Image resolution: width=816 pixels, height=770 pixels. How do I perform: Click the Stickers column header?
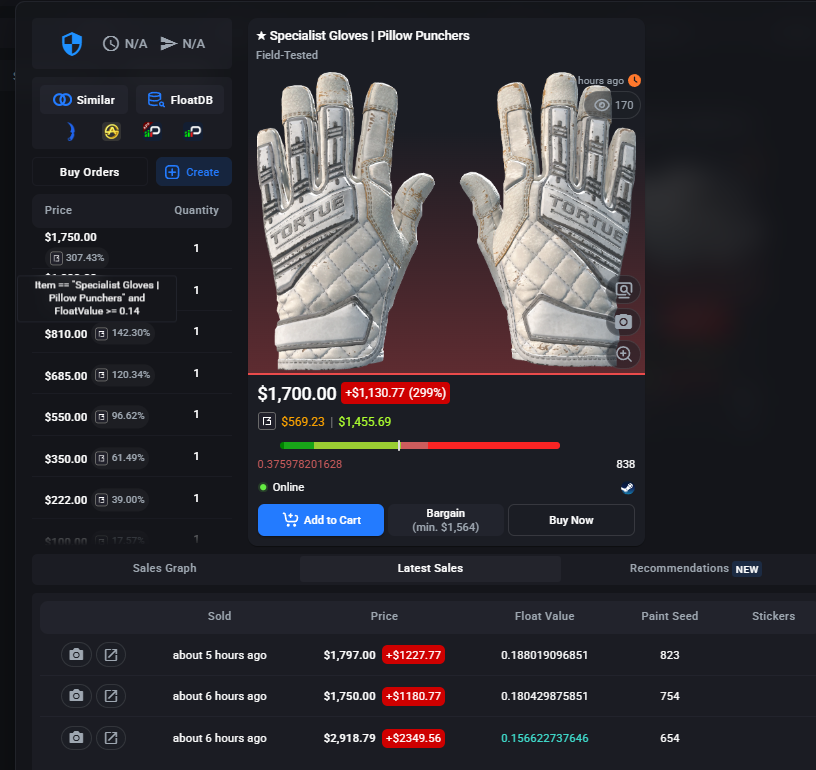(x=773, y=616)
